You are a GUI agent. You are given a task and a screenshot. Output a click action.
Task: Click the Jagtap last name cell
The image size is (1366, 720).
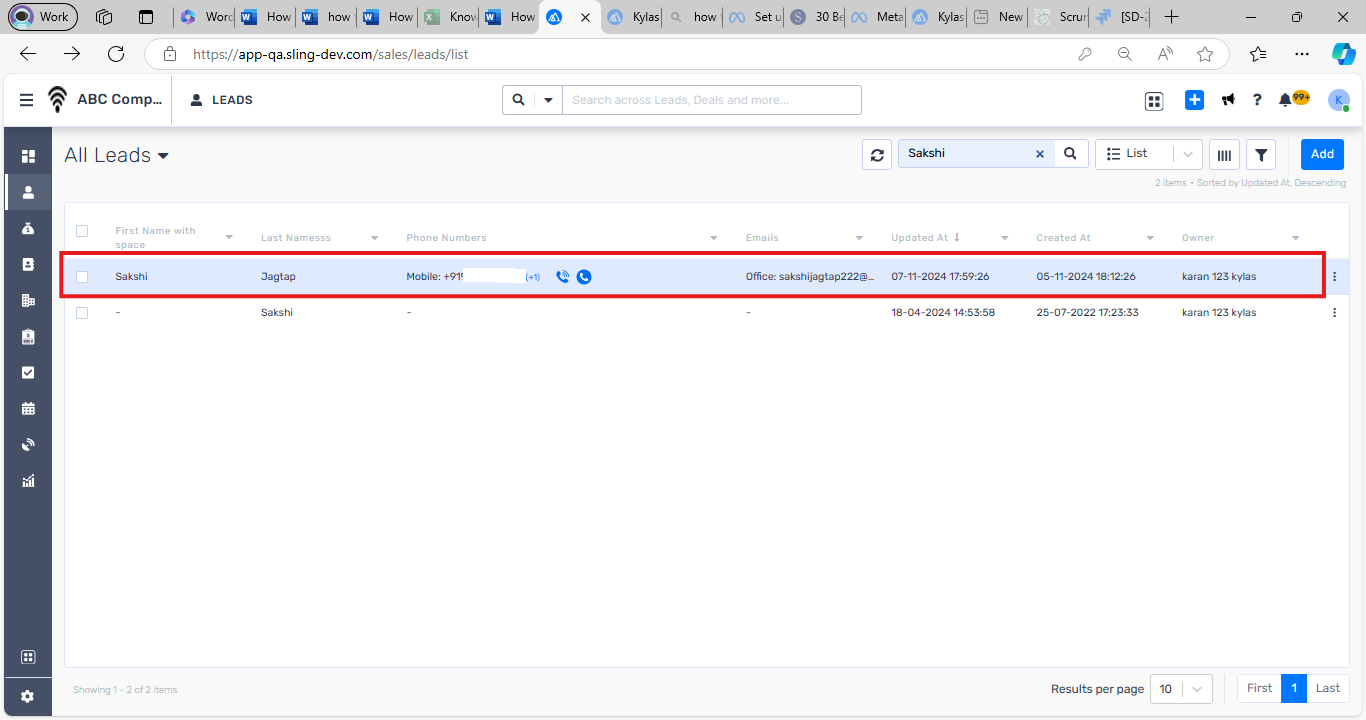(278, 277)
